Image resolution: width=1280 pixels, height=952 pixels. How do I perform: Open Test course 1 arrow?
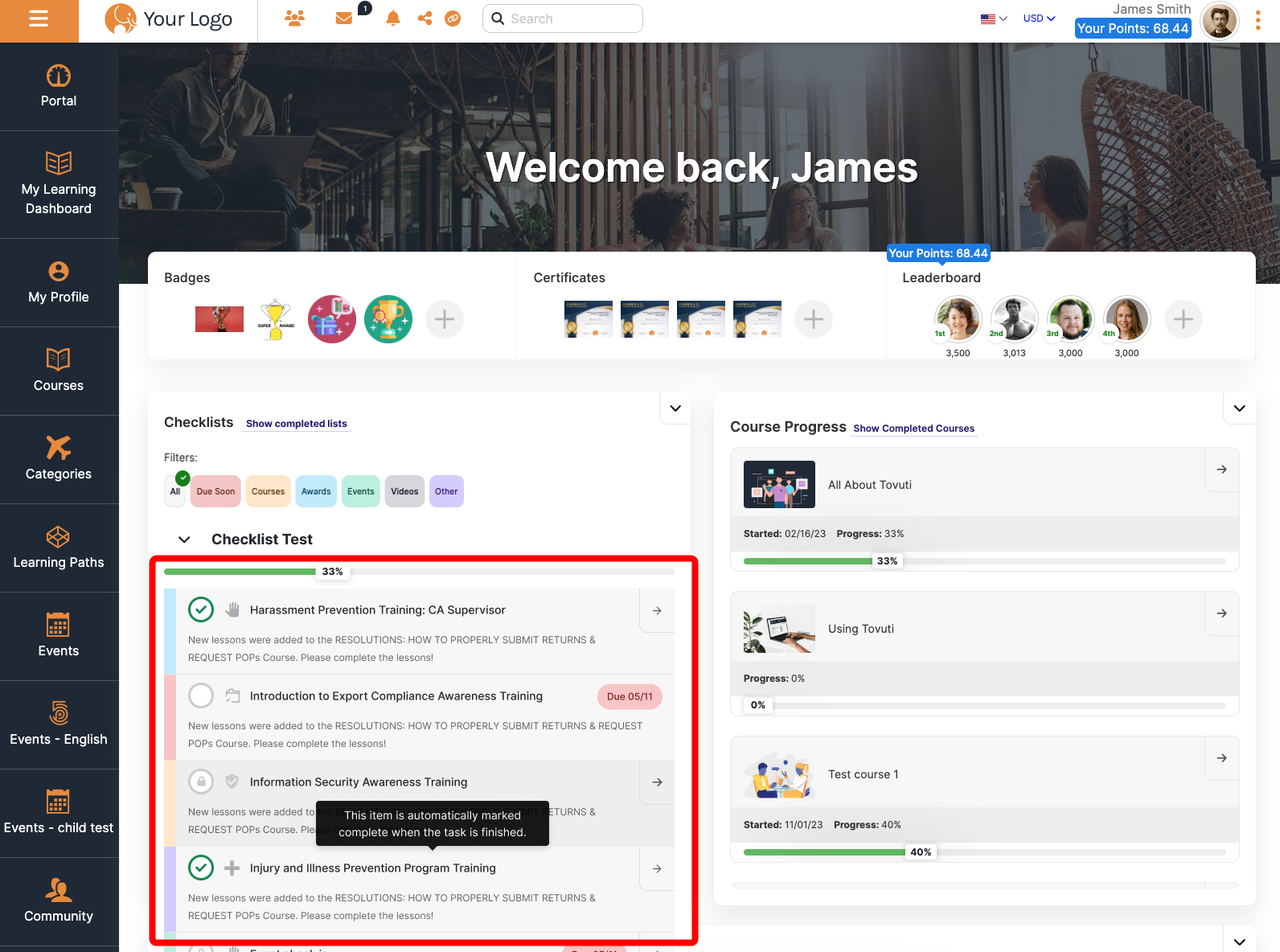tap(1222, 758)
